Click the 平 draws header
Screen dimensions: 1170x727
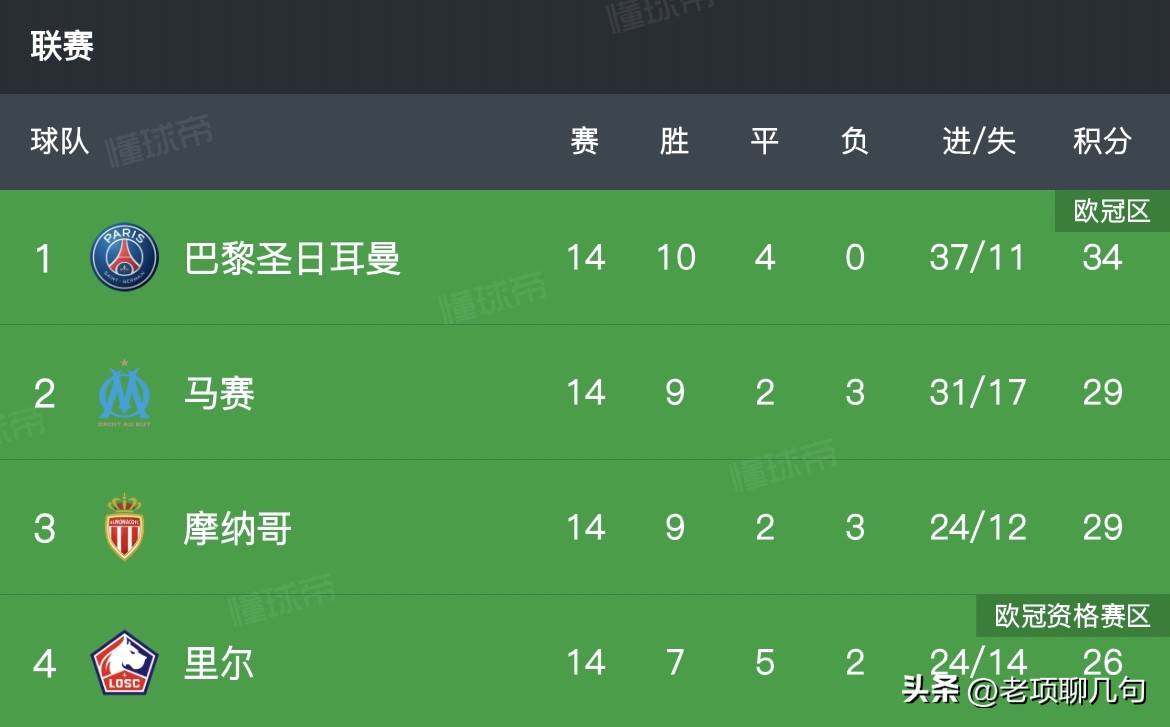(x=764, y=142)
